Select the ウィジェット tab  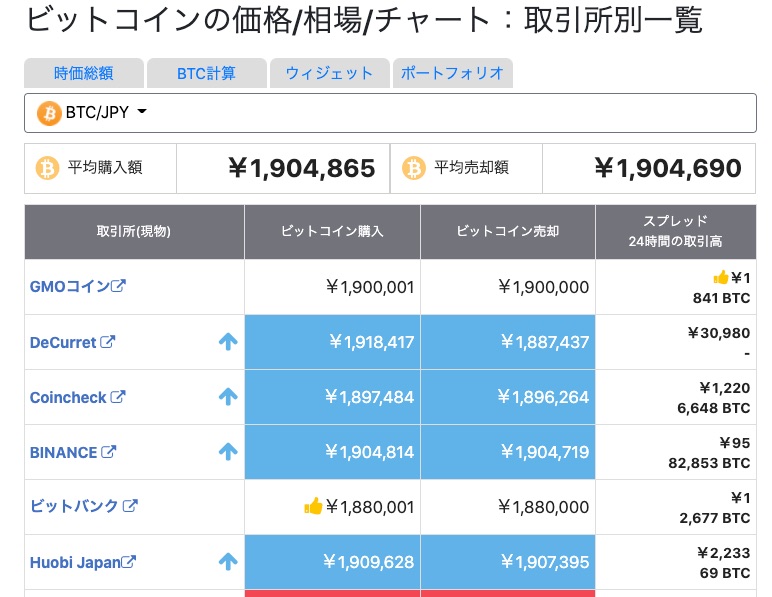[329, 73]
